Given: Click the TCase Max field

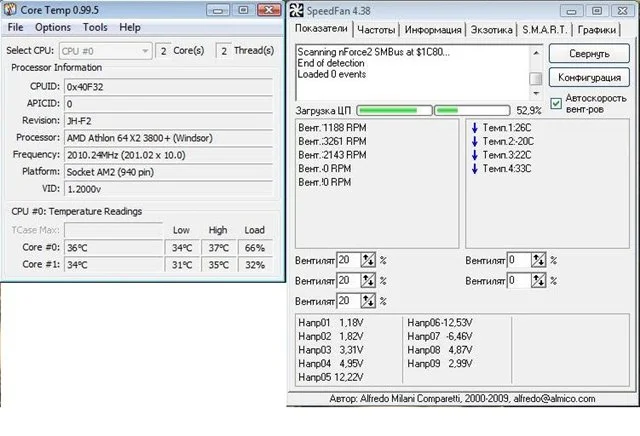Looking at the screenshot, I should pos(113,230).
